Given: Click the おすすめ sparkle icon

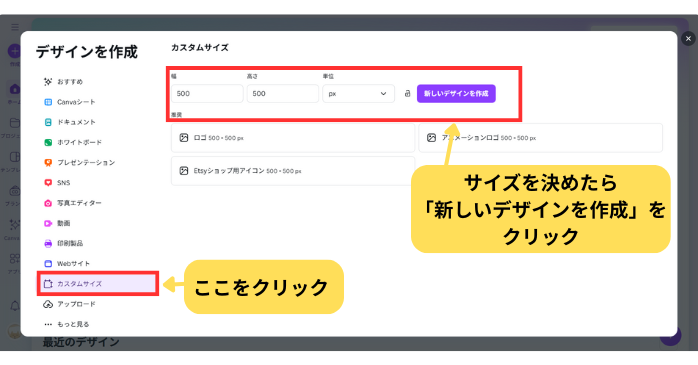Looking at the screenshot, I should click(48, 81).
